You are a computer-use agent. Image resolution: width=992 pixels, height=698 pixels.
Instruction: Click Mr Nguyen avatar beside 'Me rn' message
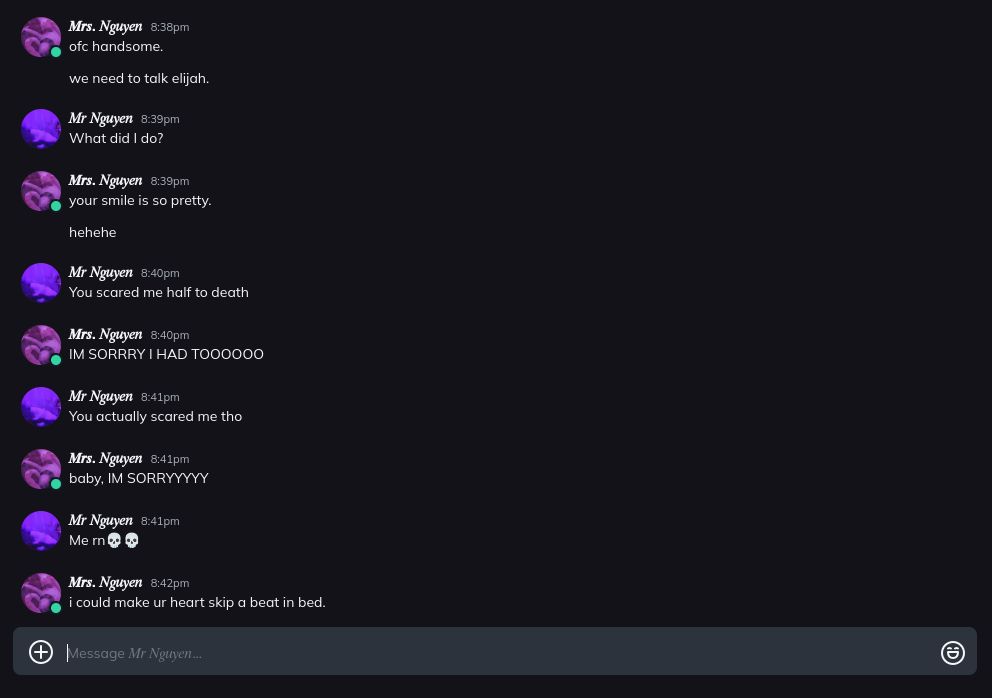[x=41, y=531]
